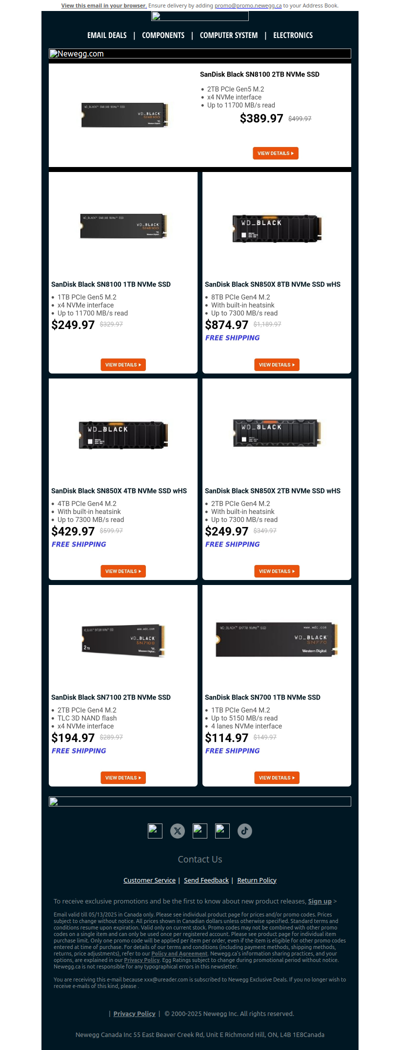
Task: Go to the COMPONENTS menu item
Action: (x=163, y=35)
